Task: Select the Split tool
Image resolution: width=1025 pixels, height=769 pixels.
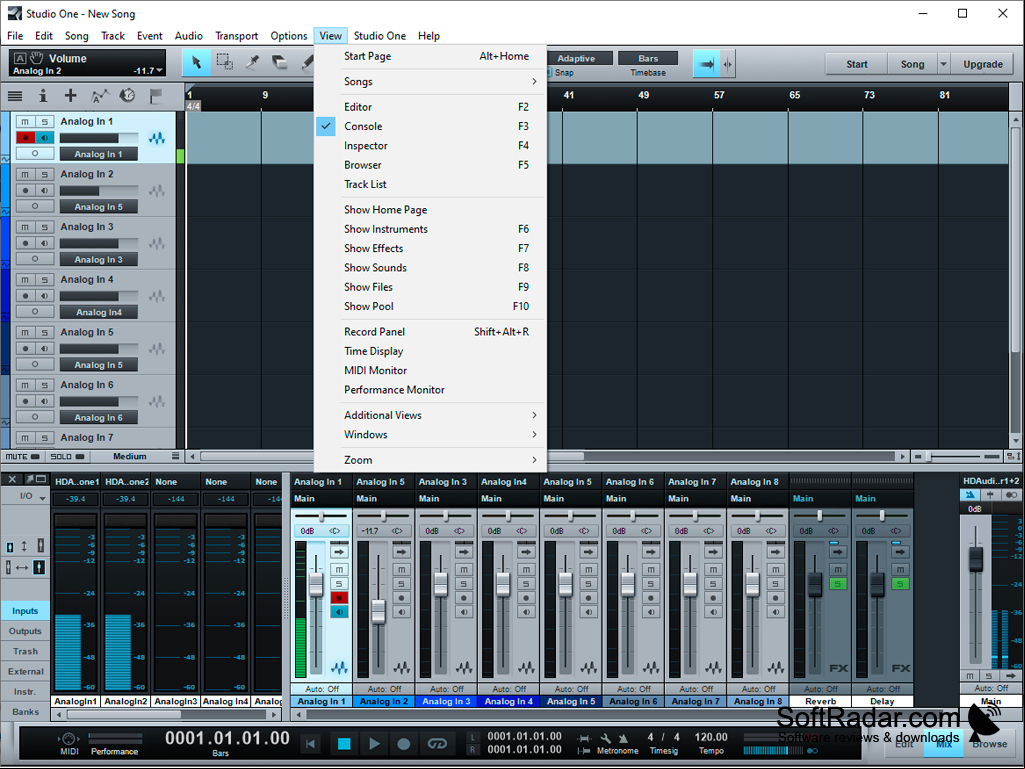Action: [x=252, y=63]
